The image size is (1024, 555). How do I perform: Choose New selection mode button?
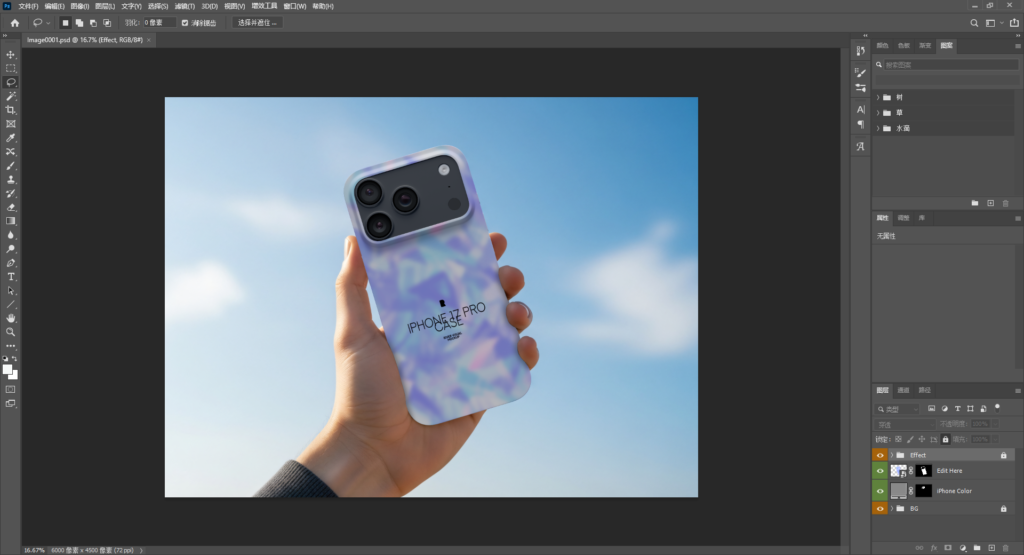click(65, 23)
